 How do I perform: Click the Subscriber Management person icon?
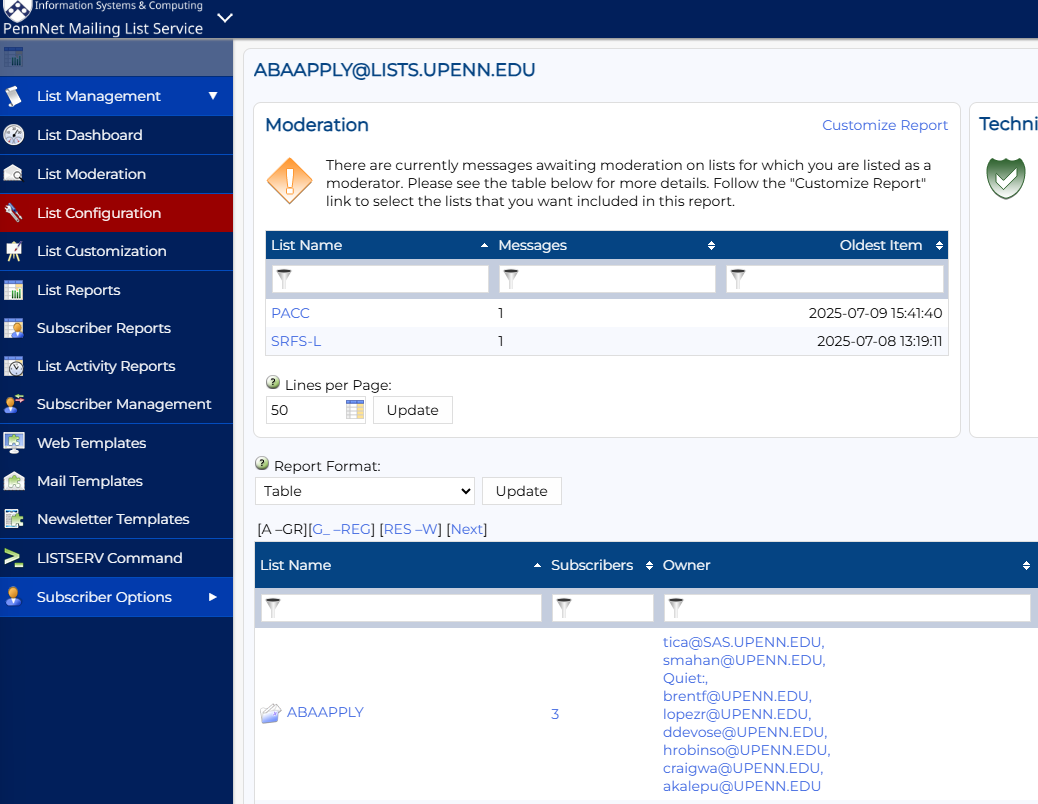[x=14, y=404]
